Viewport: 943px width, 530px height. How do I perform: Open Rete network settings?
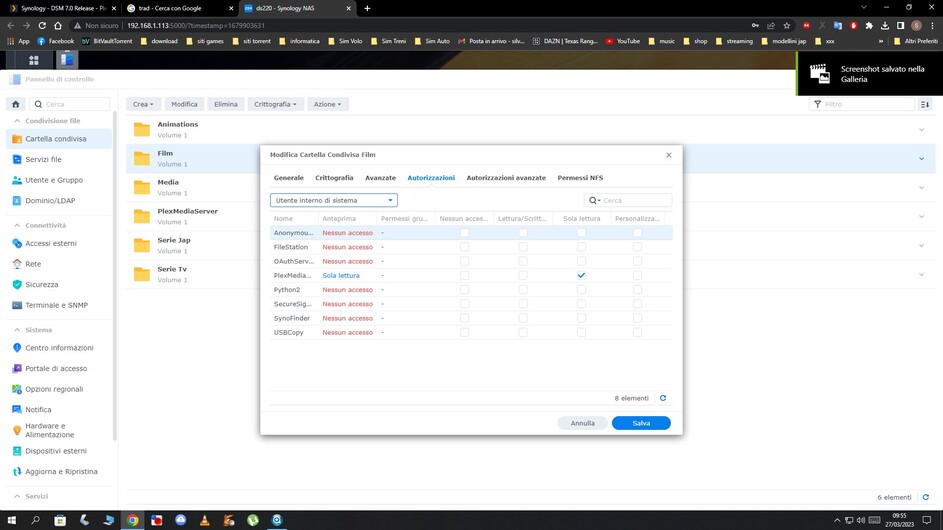59,264
